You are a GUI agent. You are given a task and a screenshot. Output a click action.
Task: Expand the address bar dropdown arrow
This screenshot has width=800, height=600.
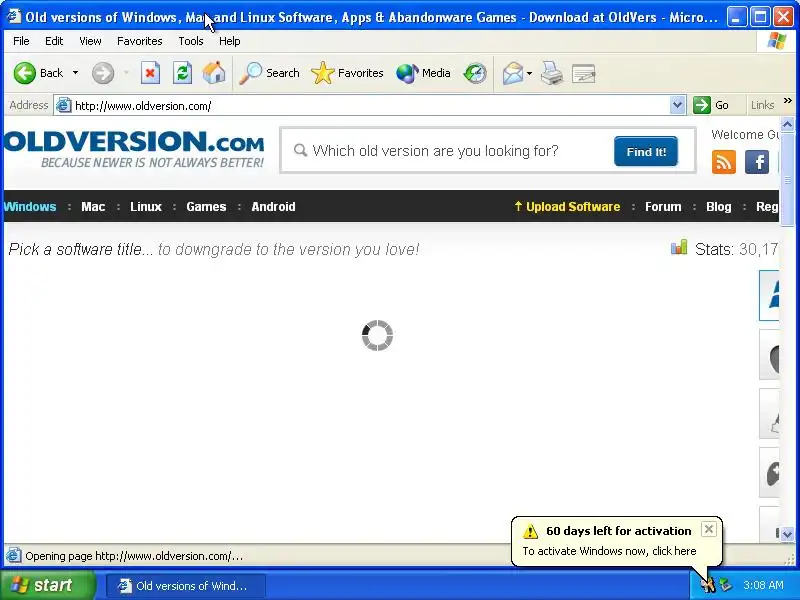pyautogui.click(x=677, y=105)
